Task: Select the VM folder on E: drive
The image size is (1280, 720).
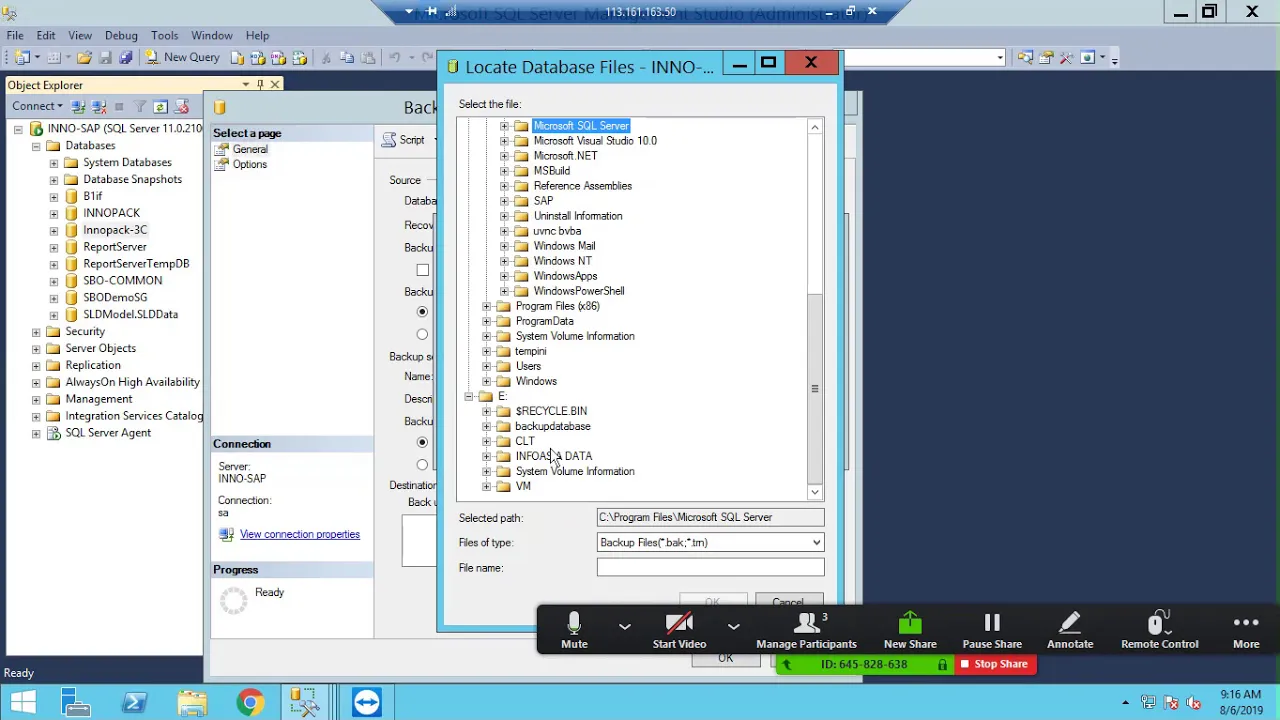Action: tap(523, 486)
